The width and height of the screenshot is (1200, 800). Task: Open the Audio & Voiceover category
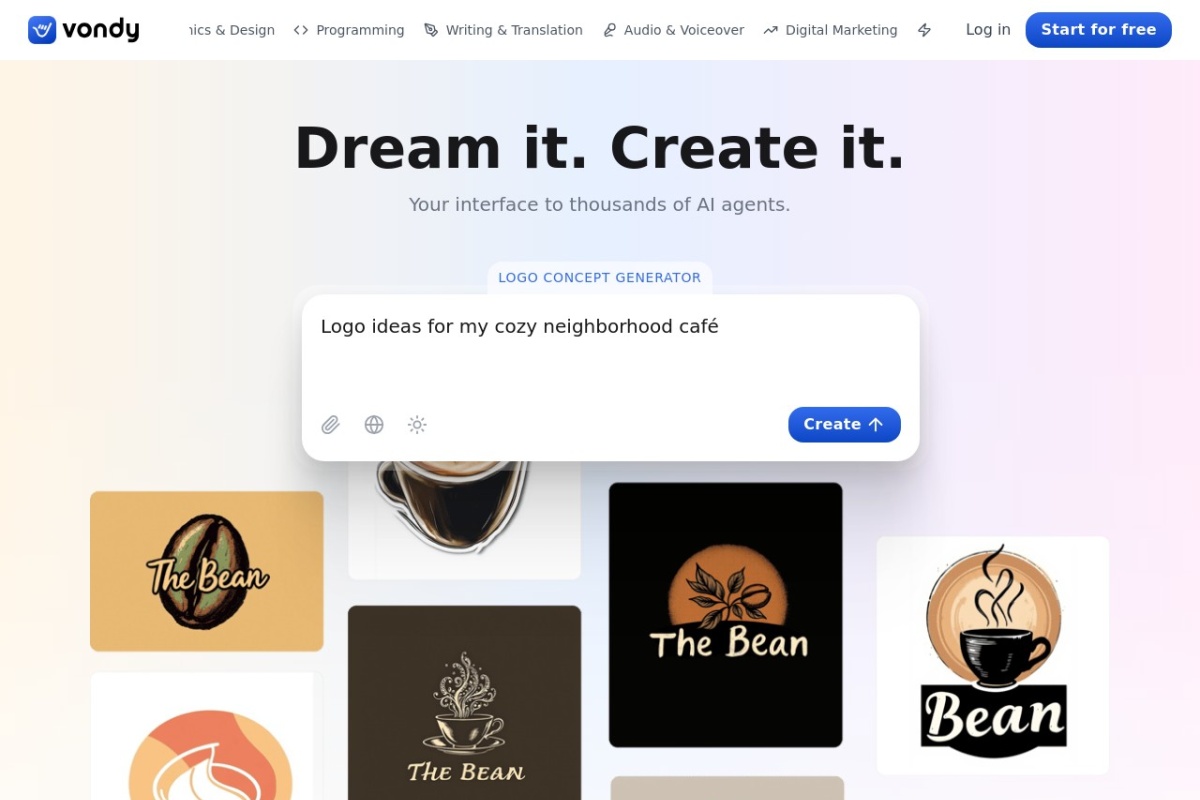tap(673, 30)
